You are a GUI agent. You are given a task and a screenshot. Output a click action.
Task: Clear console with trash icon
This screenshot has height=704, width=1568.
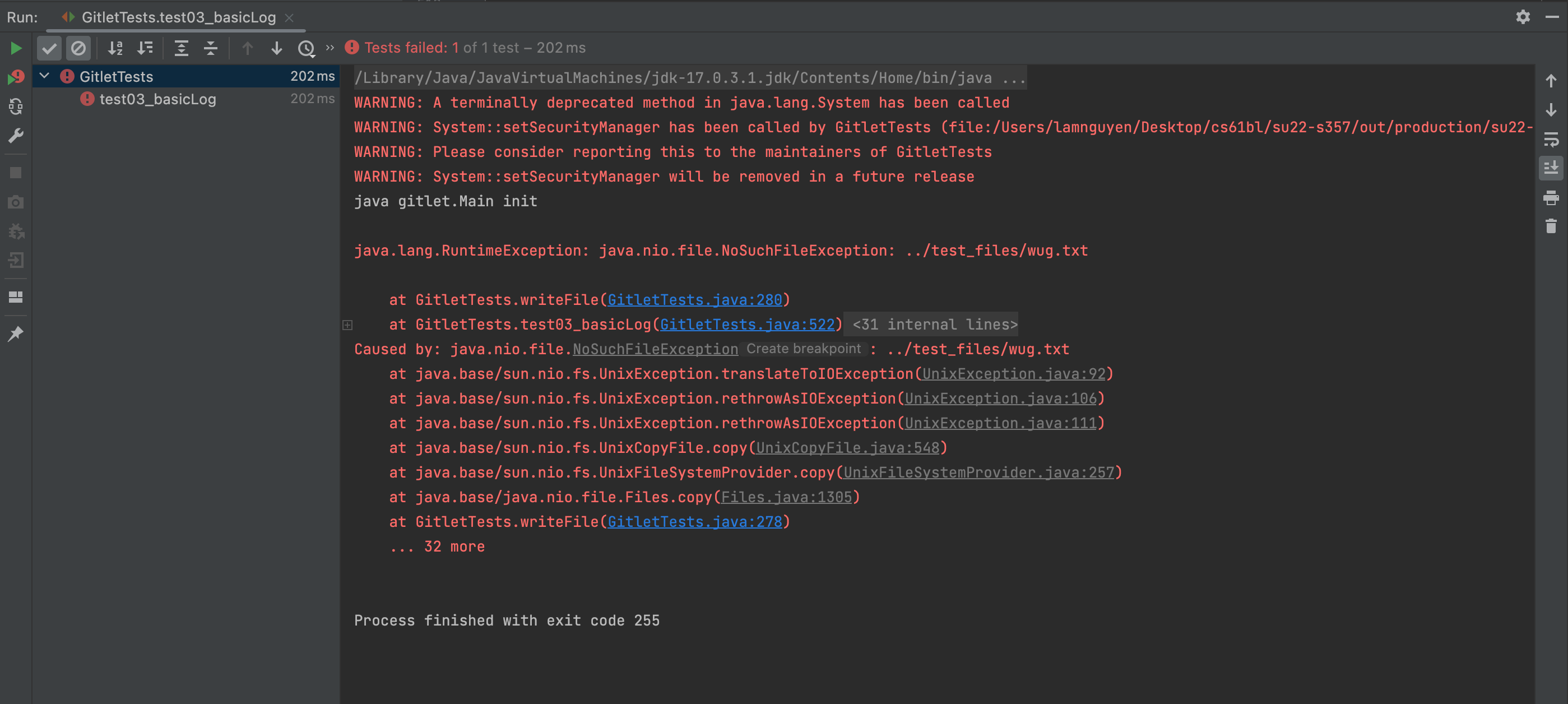(1551, 226)
